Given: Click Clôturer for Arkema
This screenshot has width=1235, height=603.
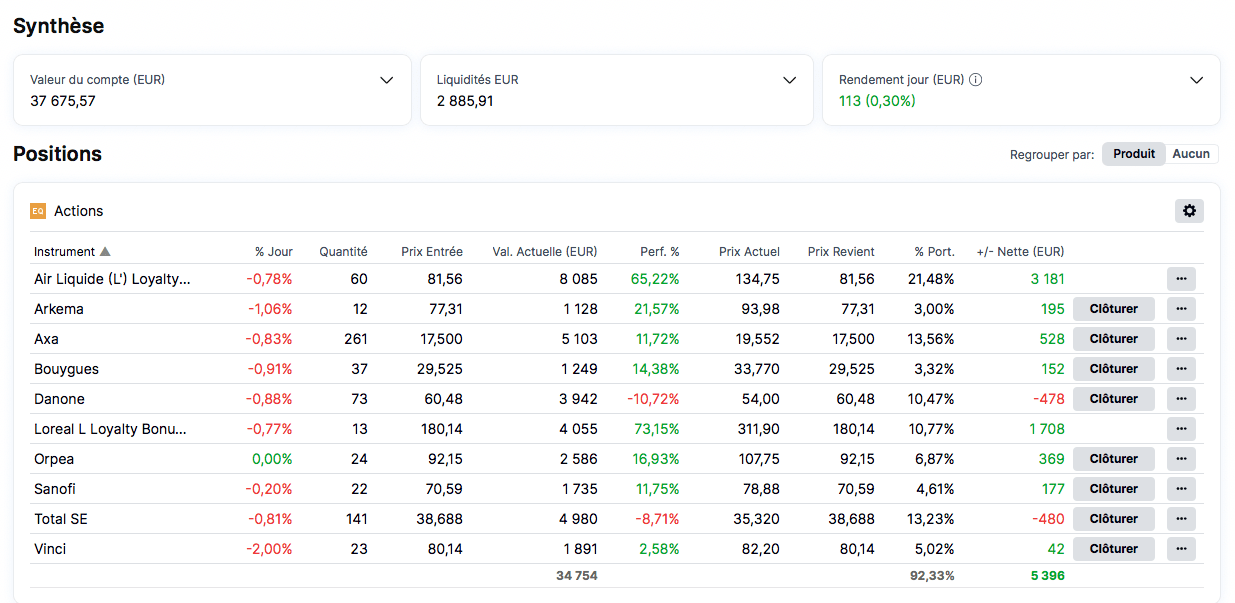Looking at the screenshot, I should (x=1114, y=309).
